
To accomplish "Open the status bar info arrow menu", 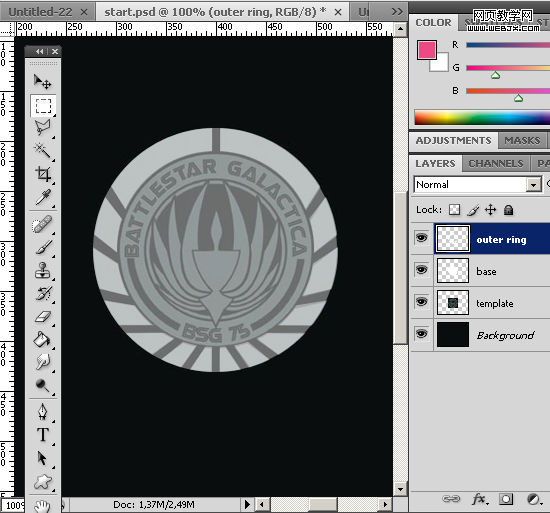I will click(247, 504).
